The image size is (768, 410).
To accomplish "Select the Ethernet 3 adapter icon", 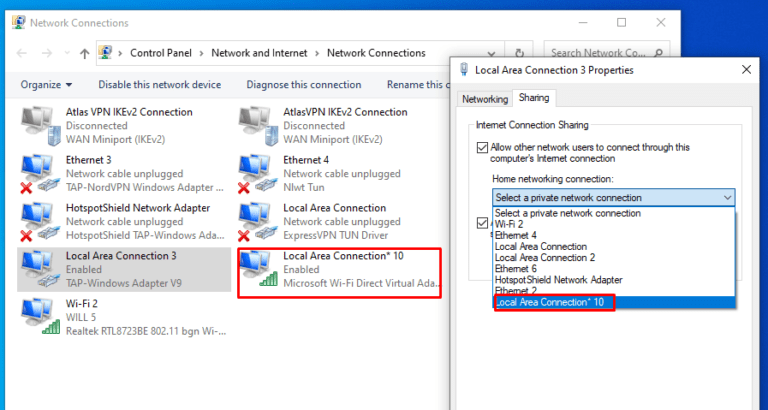I will [x=40, y=173].
